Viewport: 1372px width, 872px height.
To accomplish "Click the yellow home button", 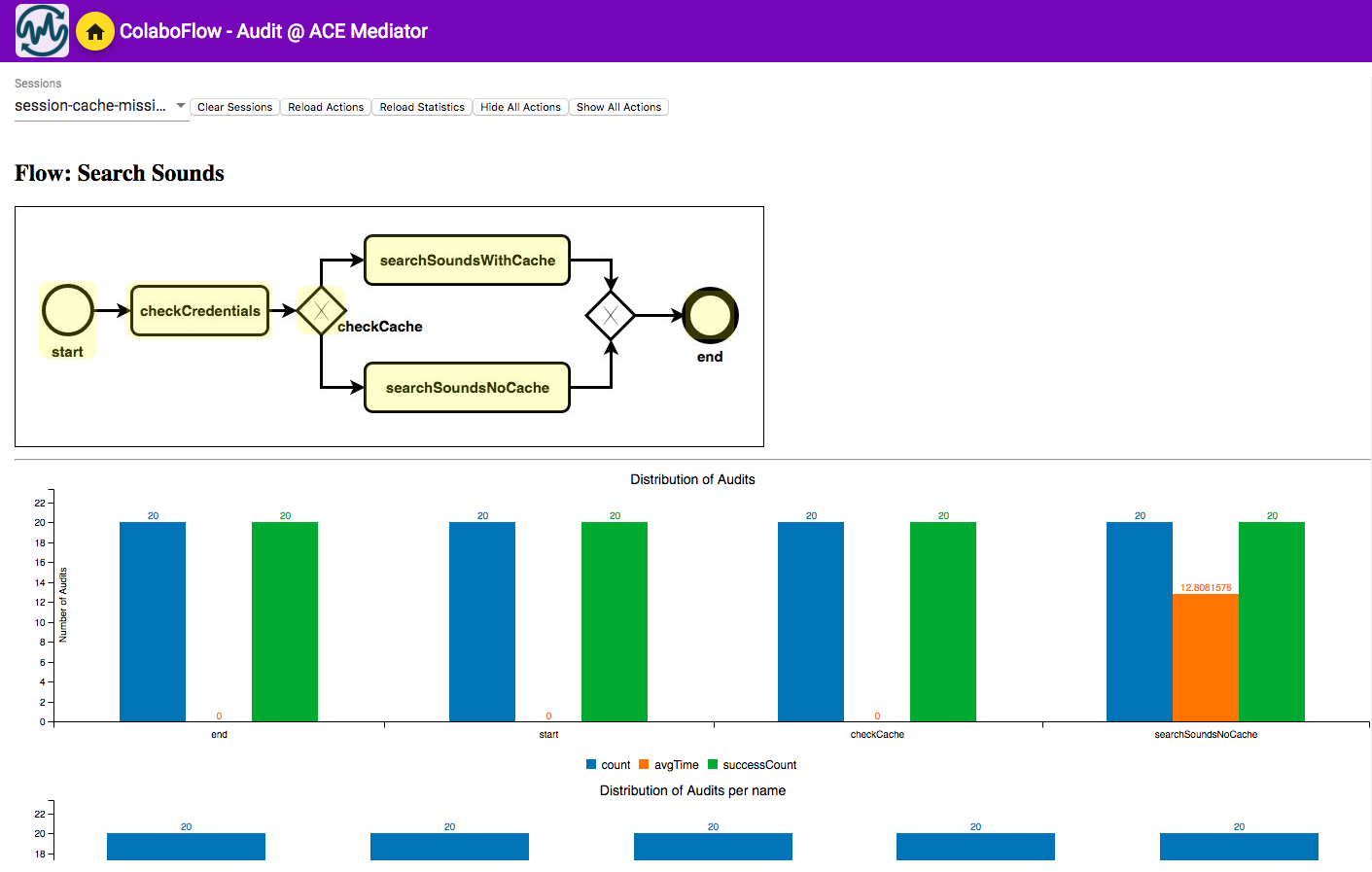I will (95, 31).
